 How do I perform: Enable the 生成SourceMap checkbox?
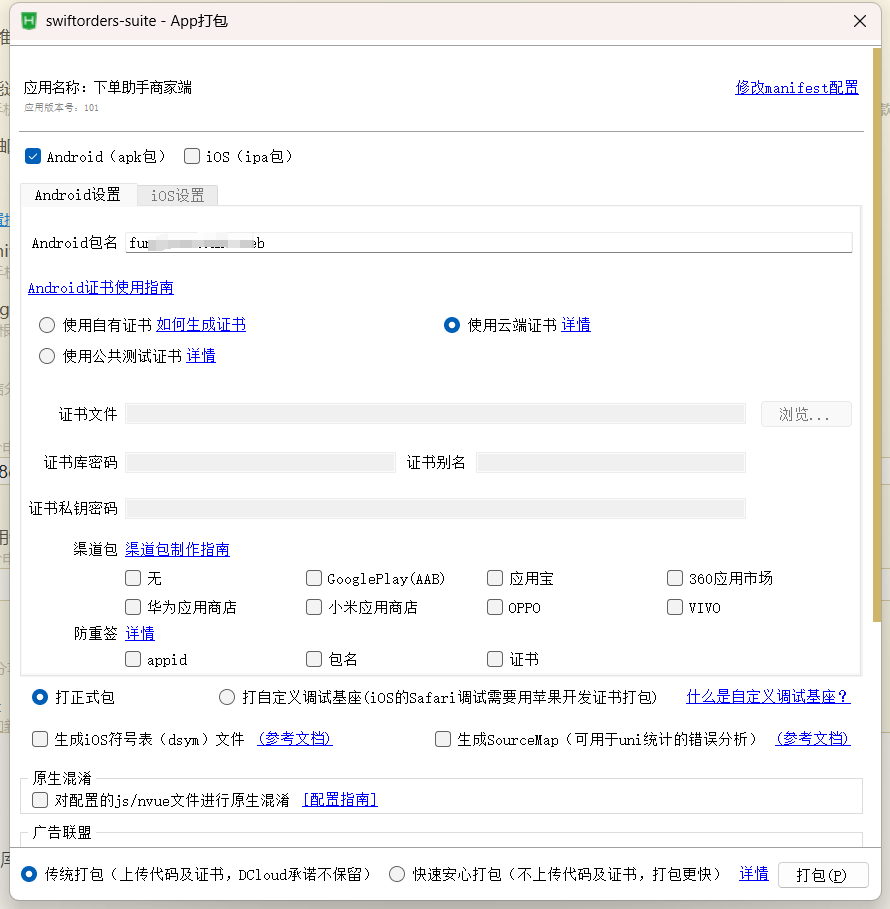pos(443,739)
